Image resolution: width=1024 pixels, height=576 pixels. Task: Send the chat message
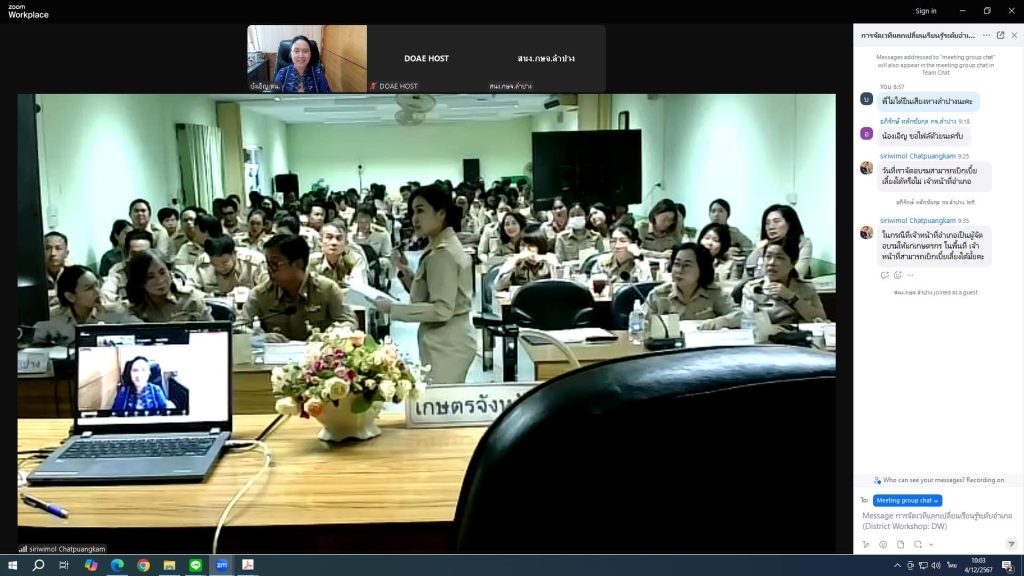[1011, 544]
